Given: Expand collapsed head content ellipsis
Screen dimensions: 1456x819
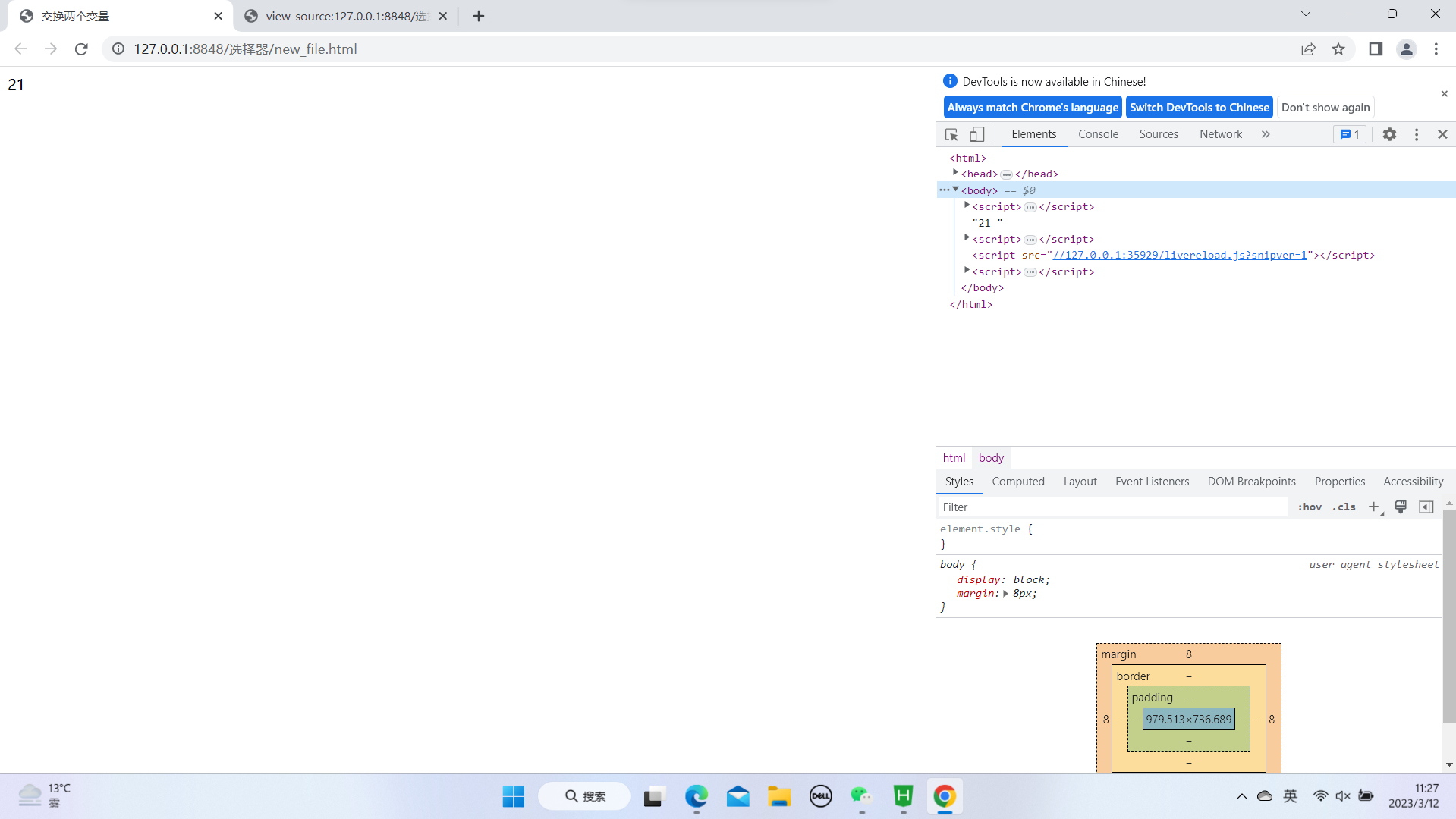Looking at the screenshot, I should [x=1007, y=174].
